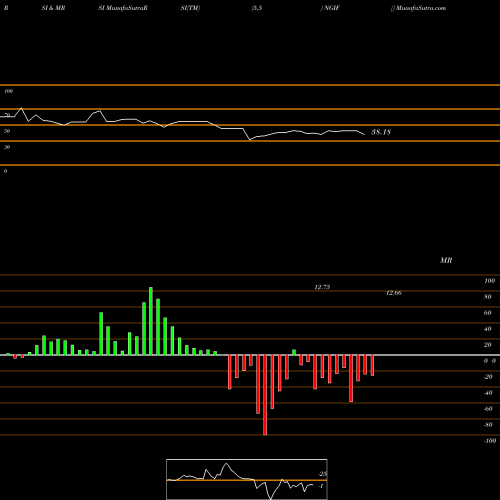The height and width of the screenshot is (500, 500).
Task: Click the -40 label on MR axis
Action: coord(488,393)
